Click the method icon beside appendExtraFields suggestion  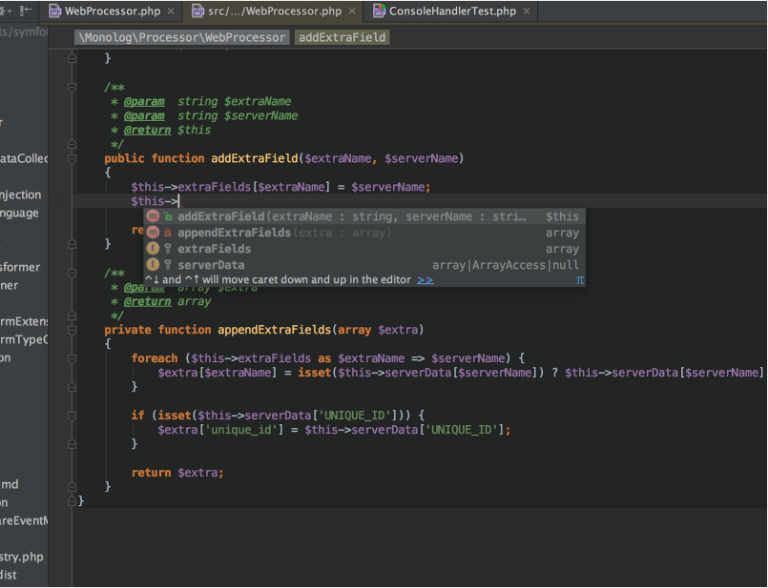(x=153, y=232)
